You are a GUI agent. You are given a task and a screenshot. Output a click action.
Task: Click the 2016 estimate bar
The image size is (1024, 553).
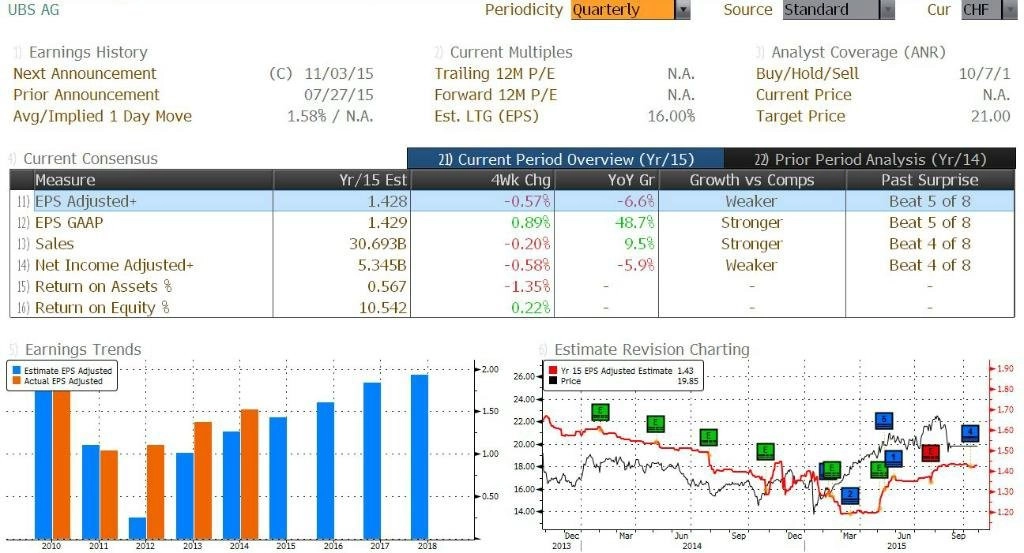[x=325, y=471]
